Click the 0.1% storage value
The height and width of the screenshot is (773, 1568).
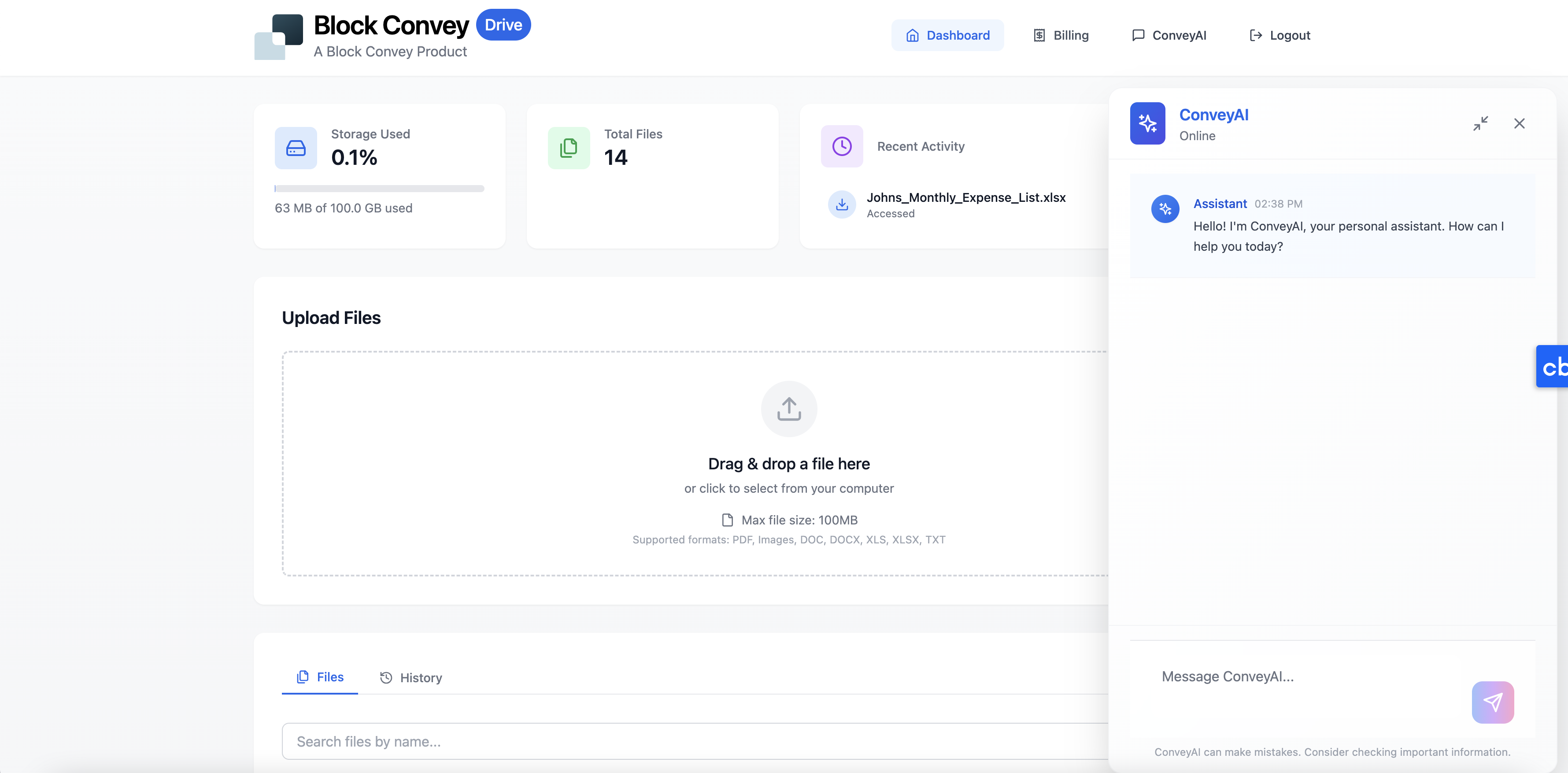click(354, 158)
